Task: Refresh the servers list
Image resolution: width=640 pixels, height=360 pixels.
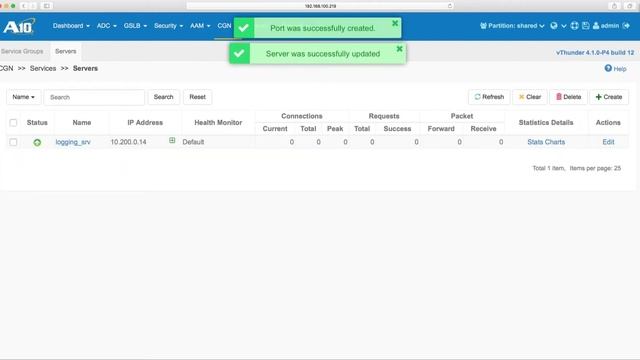Action: click(x=489, y=97)
